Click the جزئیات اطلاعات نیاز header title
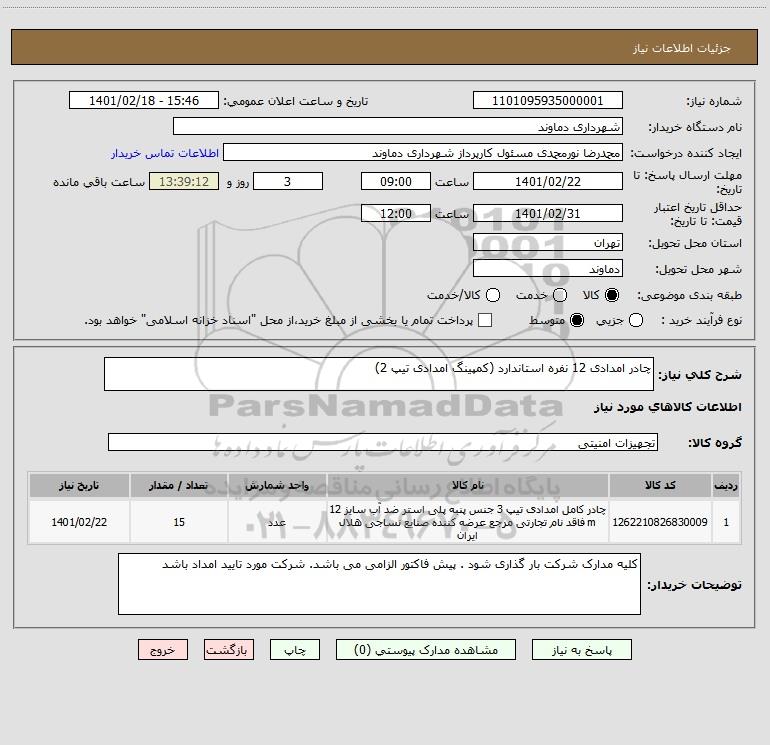This screenshot has width=770, height=745. point(681,48)
